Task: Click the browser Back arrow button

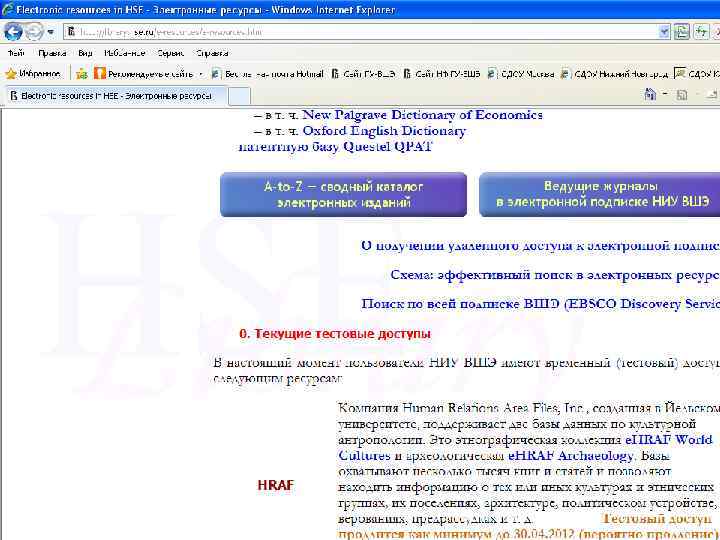Action: click(x=13, y=32)
